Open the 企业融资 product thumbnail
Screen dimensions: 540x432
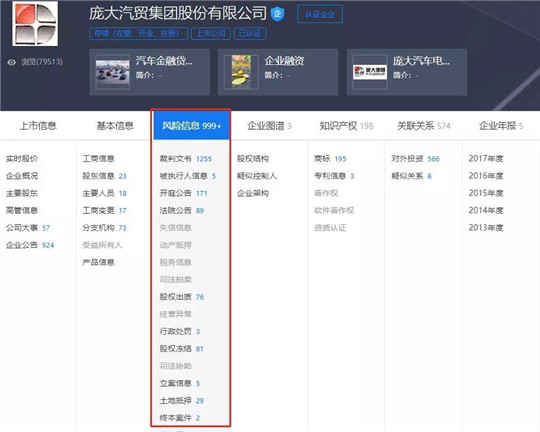point(241,72)
